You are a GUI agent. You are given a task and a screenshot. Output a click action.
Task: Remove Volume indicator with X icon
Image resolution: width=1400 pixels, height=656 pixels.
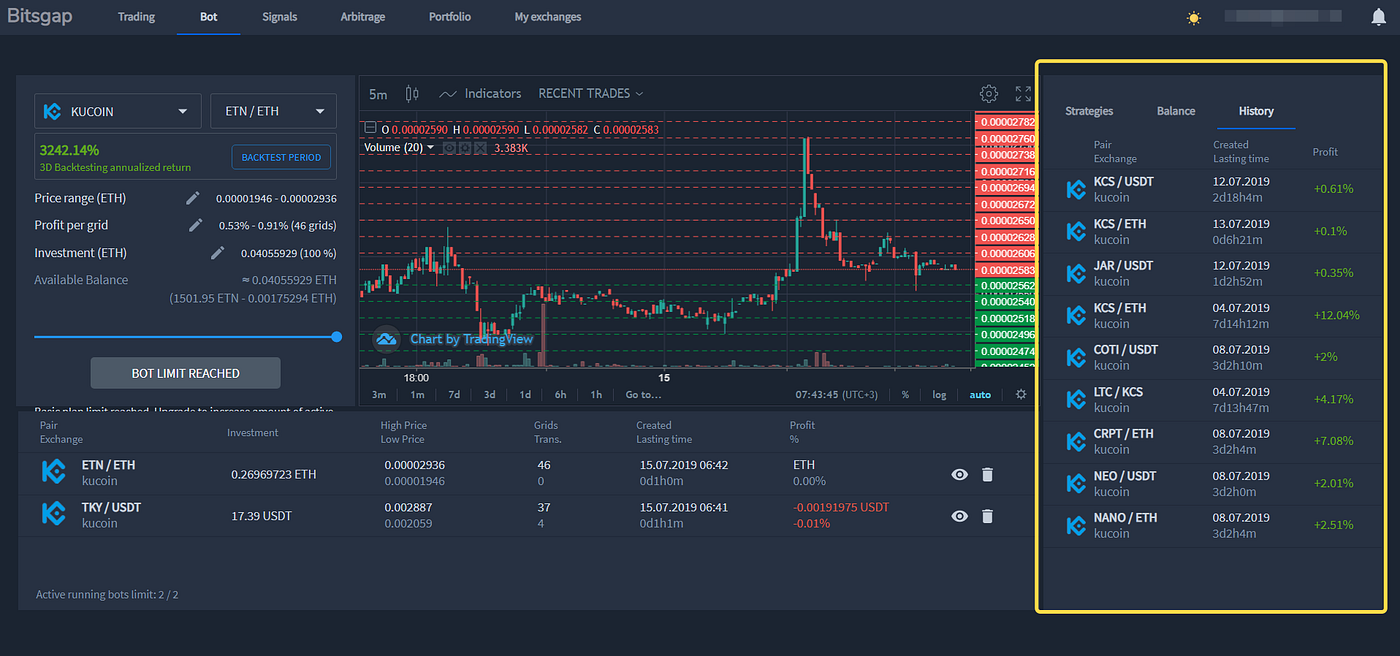[480, 148]
